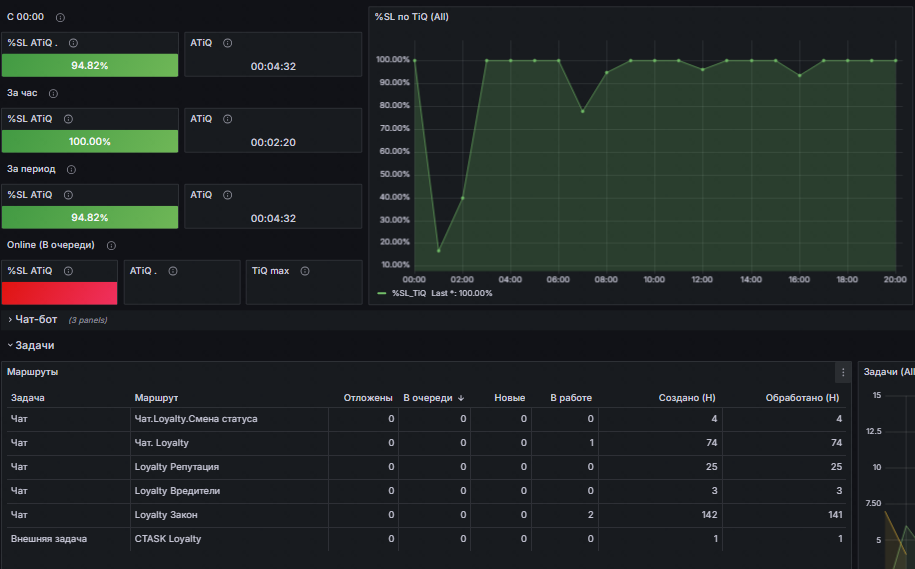The image size is (915, 569).
Task: Sort table by 'Создано (Н)' column header
Action: click(687, 398)
